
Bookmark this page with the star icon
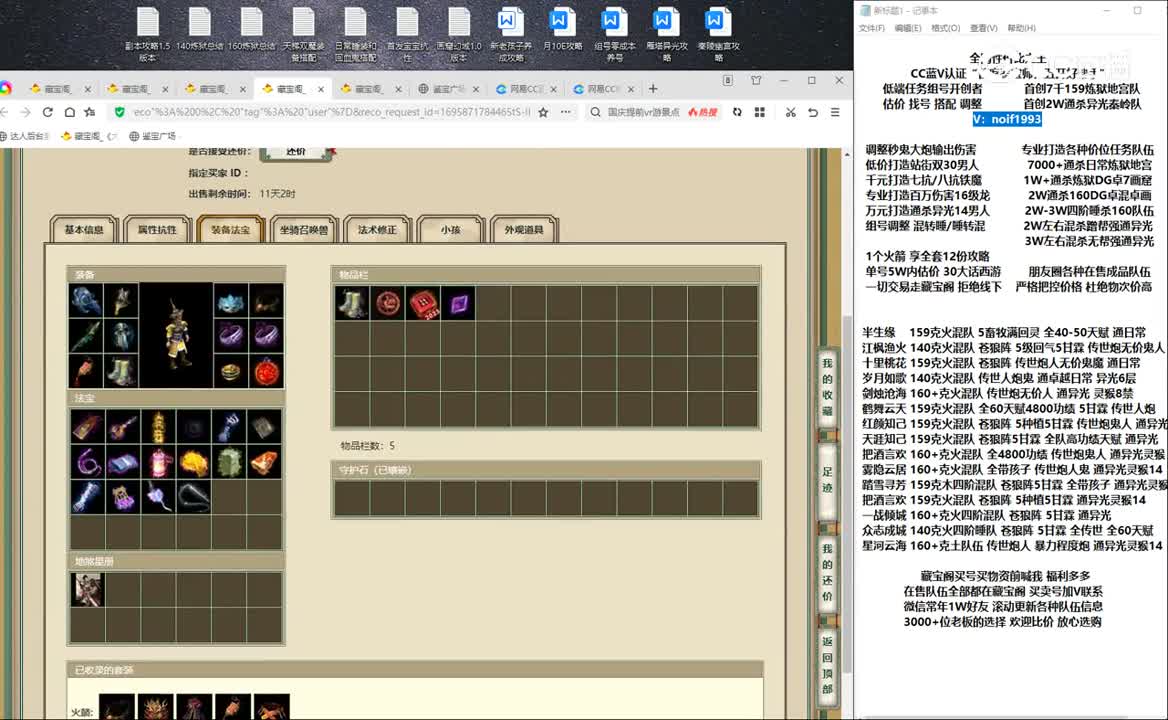pos(543,112)
